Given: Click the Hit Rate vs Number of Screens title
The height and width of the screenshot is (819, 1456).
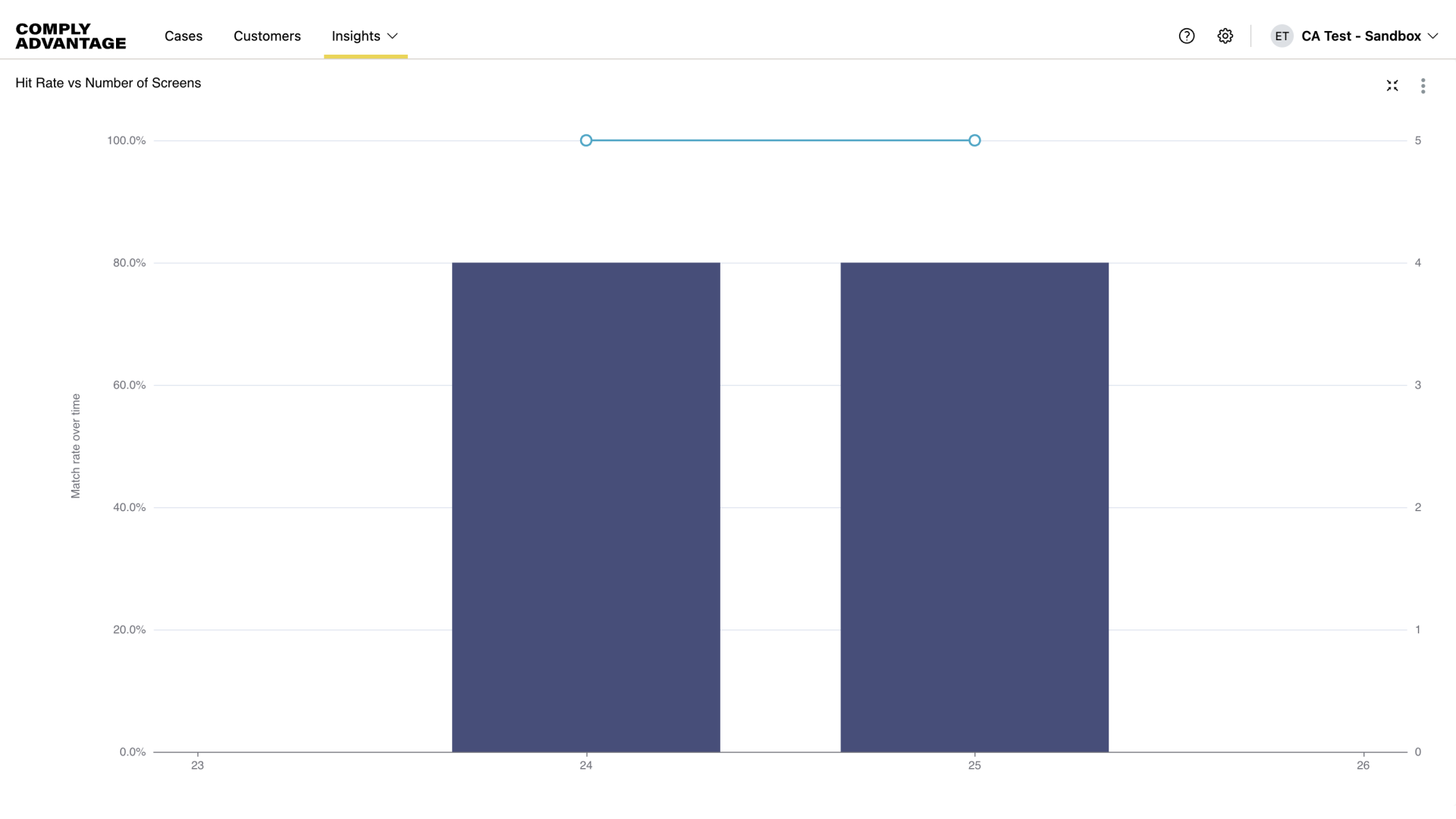Looking at the screenshot, I should [108, 83].
